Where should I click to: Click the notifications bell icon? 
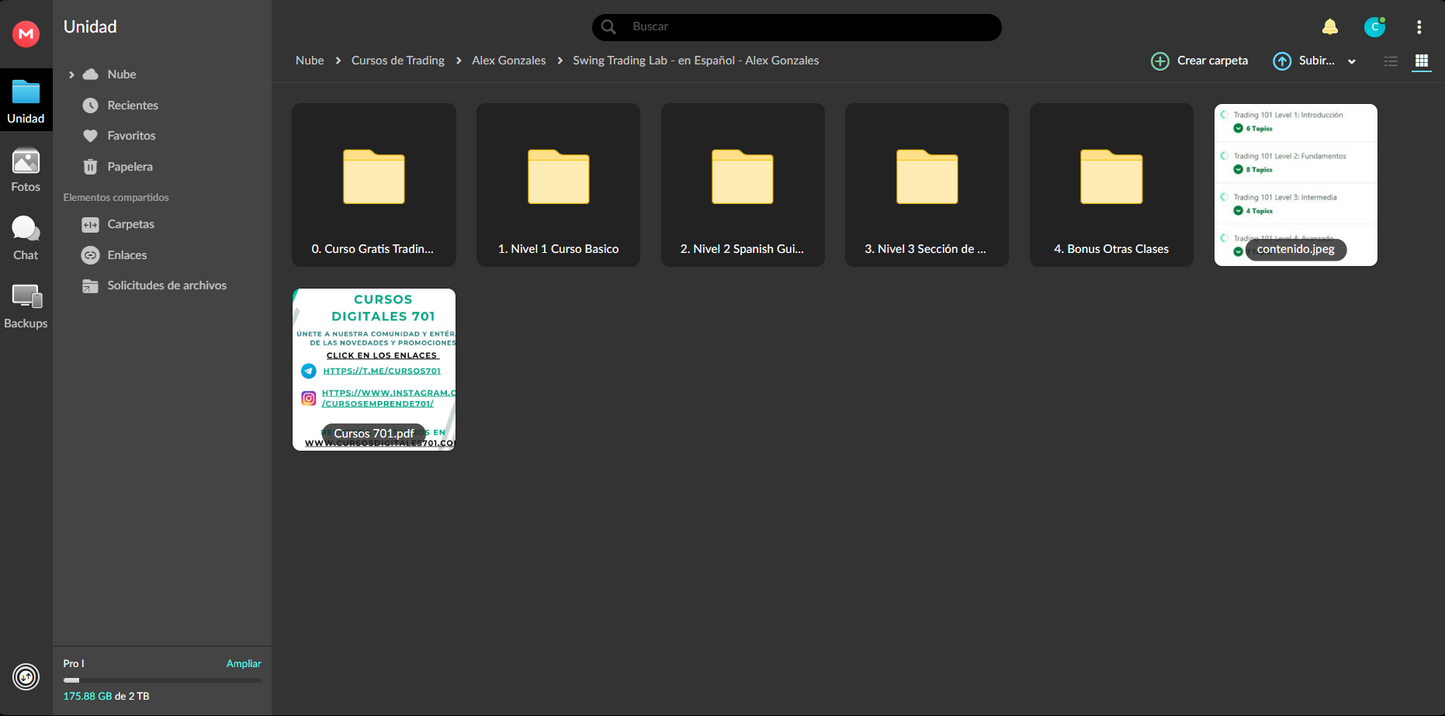click(1329, 27)
